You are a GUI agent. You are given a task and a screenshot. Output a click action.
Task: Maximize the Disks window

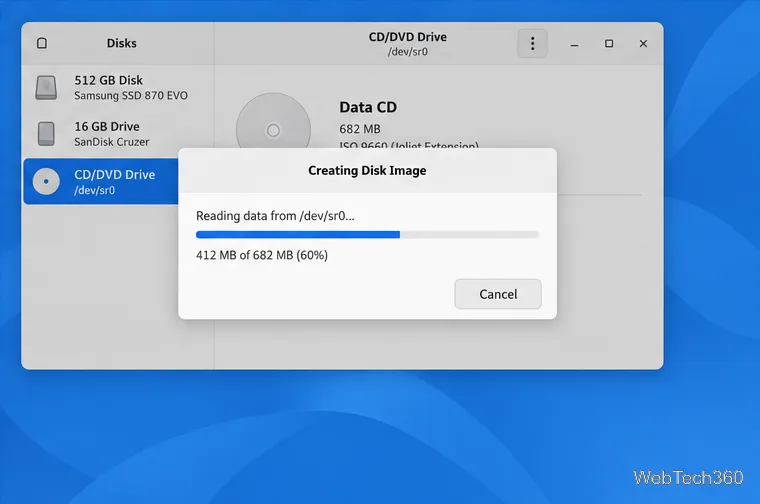coord(609,44)
